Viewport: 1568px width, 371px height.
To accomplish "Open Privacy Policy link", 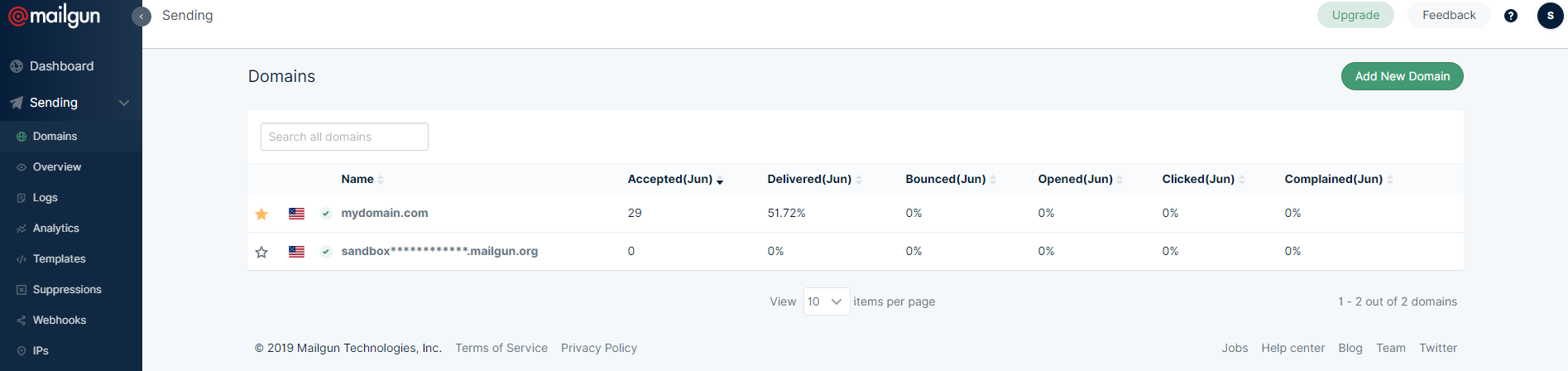I will (x=599, y=348).
